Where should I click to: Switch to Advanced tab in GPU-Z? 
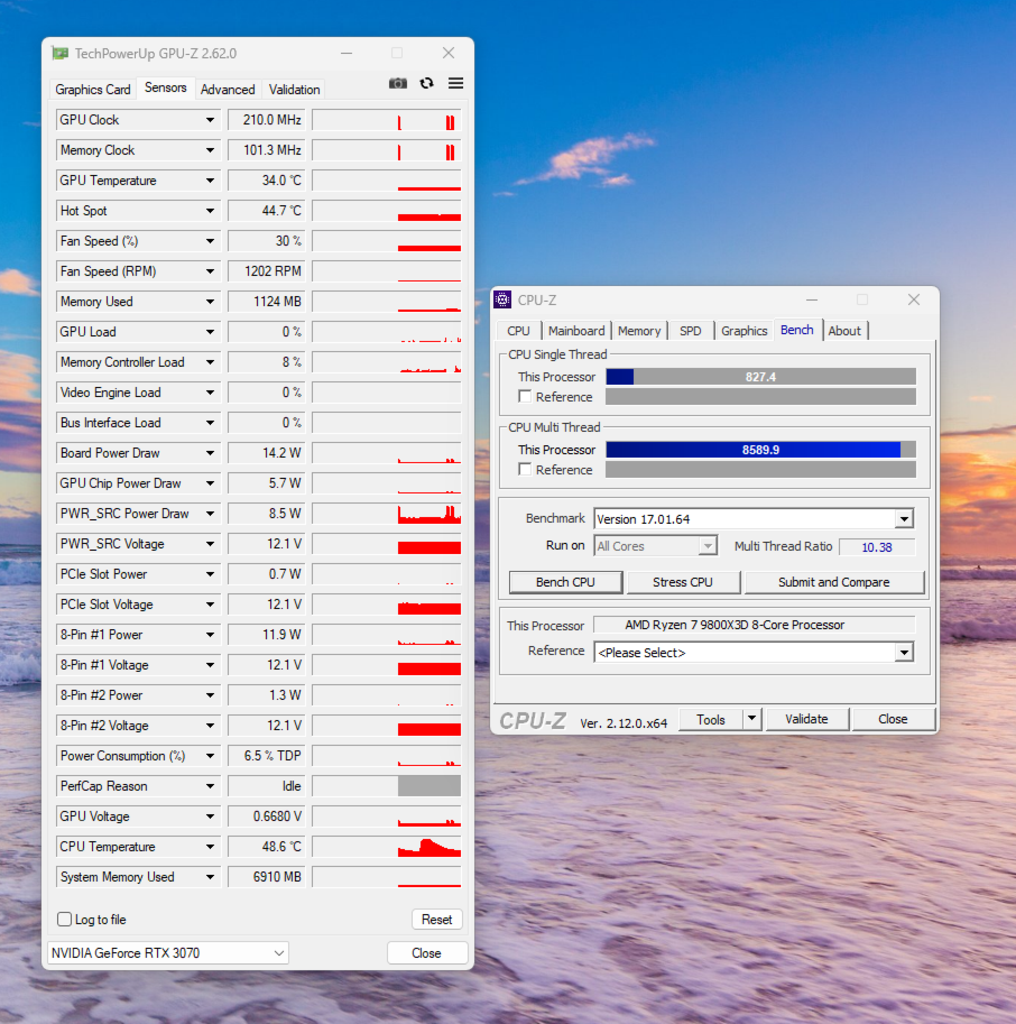coord(227,89)
